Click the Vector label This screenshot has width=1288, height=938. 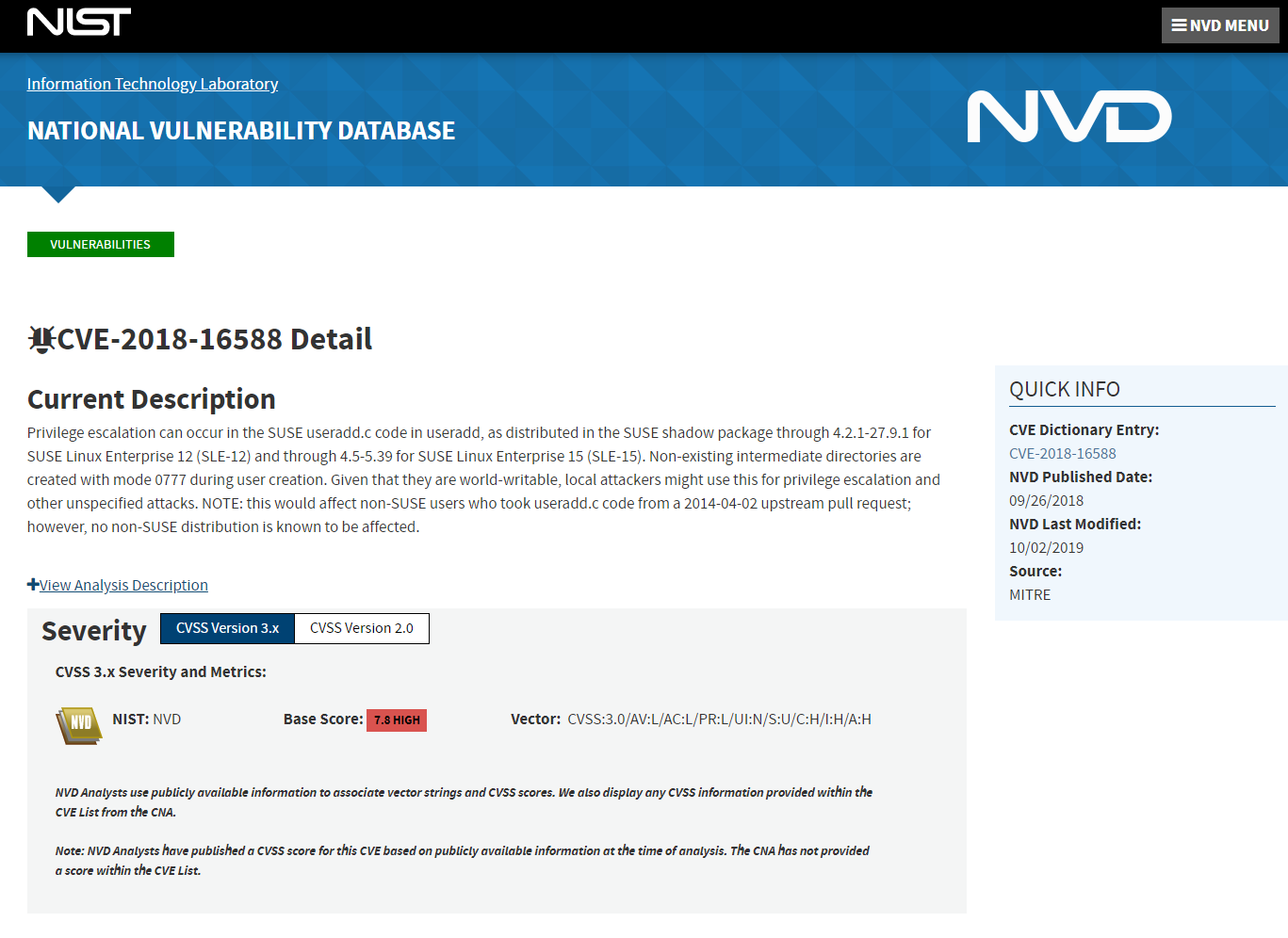(x=536, y=720)
